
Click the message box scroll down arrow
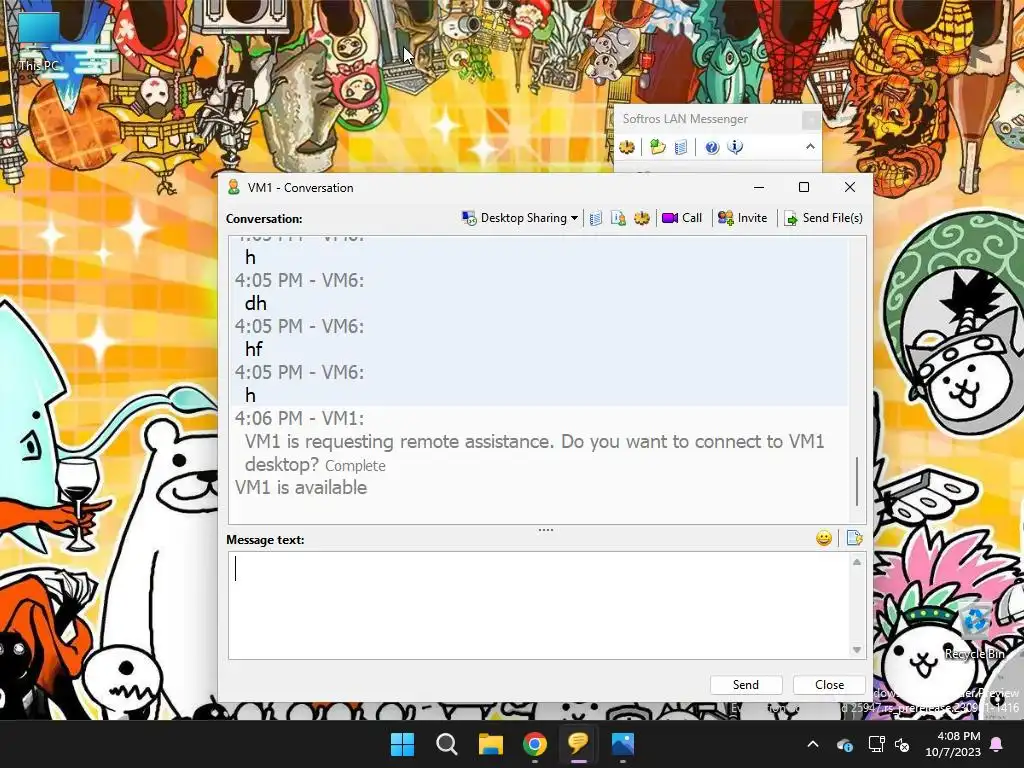(x=857, y=649)
